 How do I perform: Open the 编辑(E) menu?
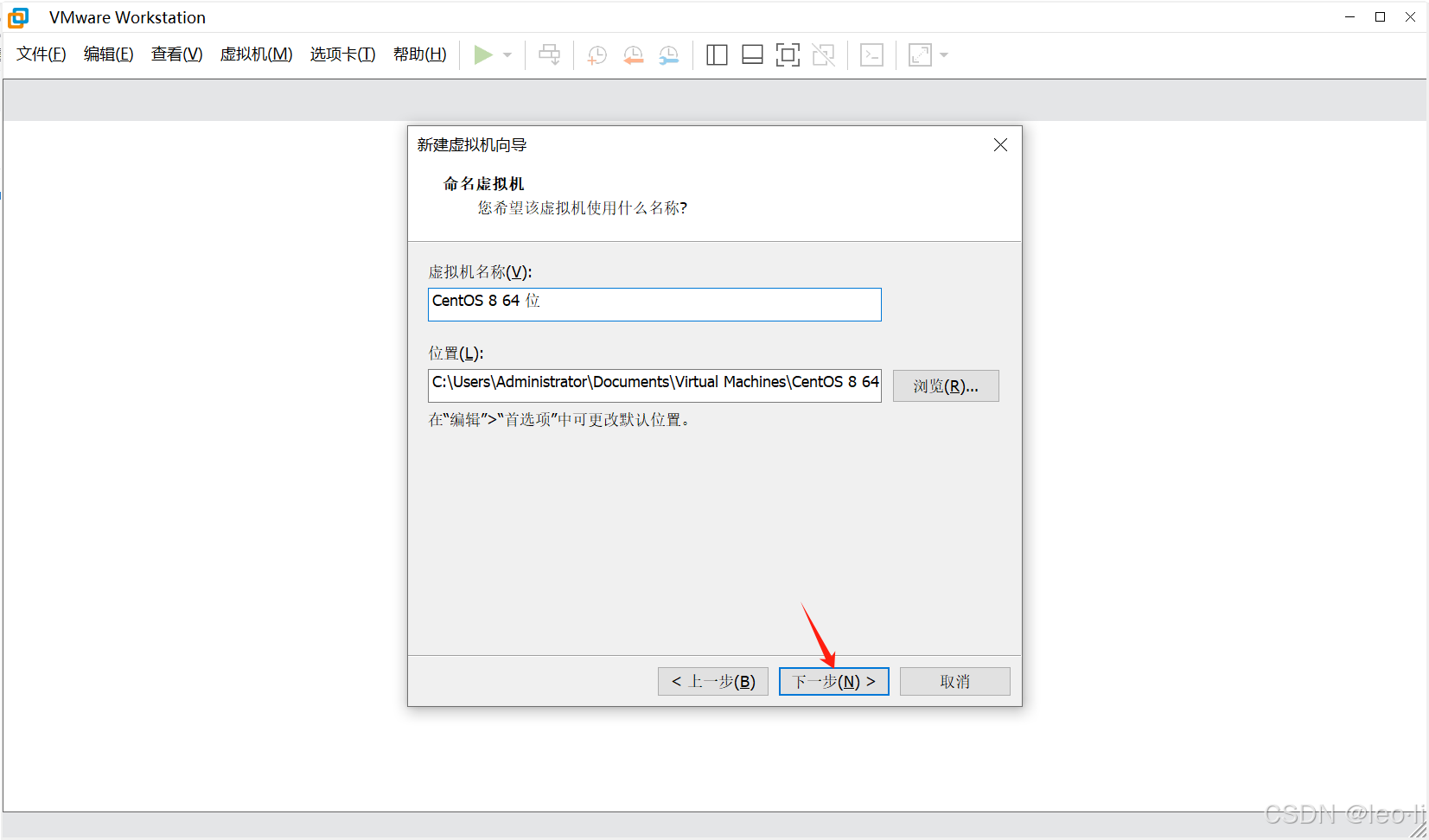click(109, 54)
